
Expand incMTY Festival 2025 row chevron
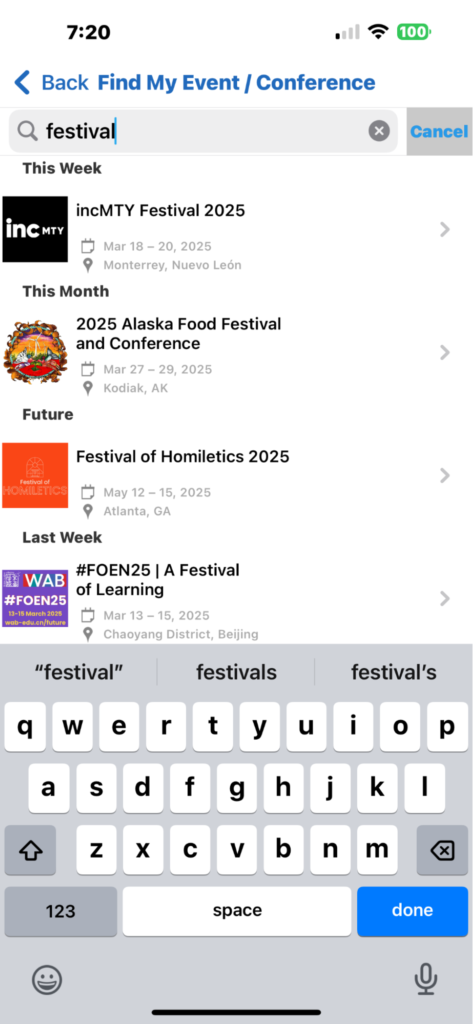point(445,229)
